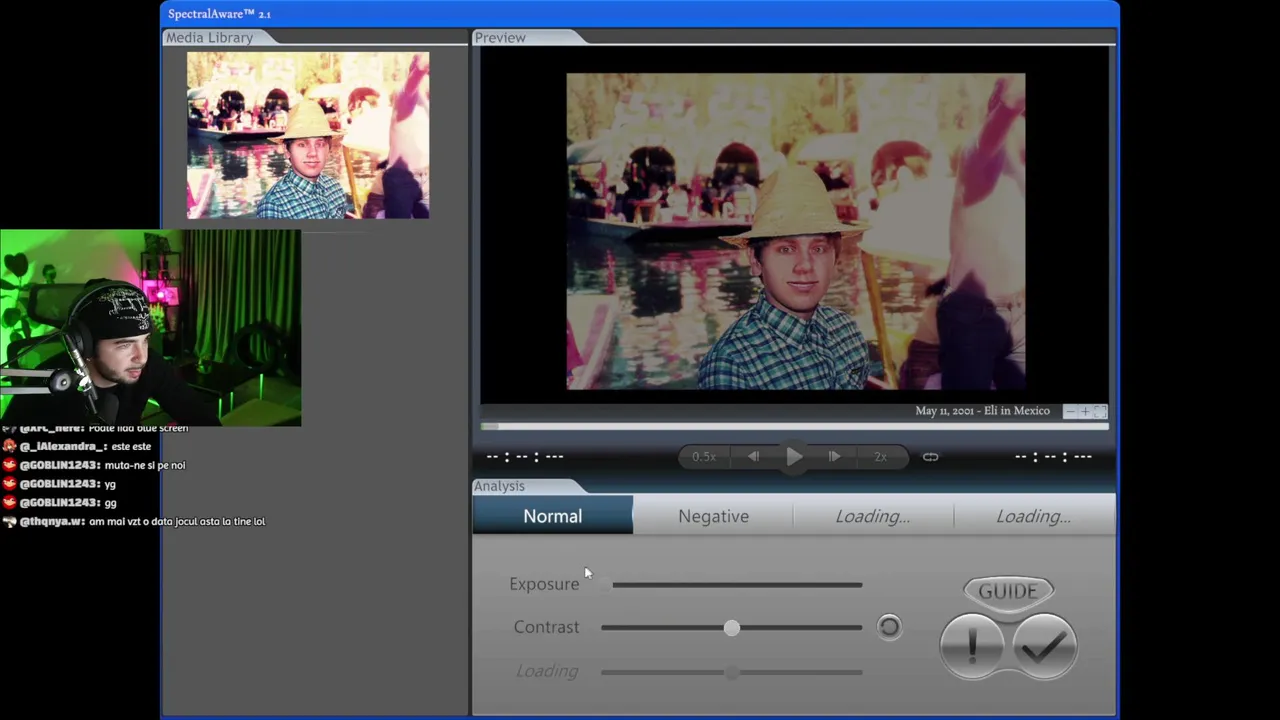Click the Contrast label
The height and width of the screenshot is (720, 1280).
coord(546,627)
